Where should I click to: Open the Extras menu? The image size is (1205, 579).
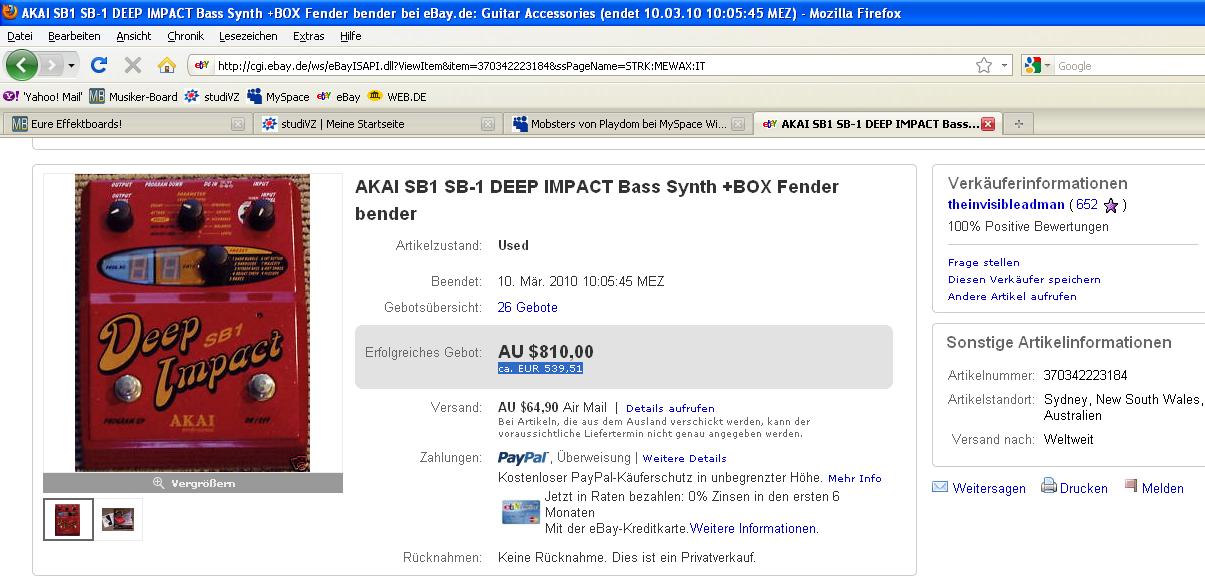click(x=309, y=36)
